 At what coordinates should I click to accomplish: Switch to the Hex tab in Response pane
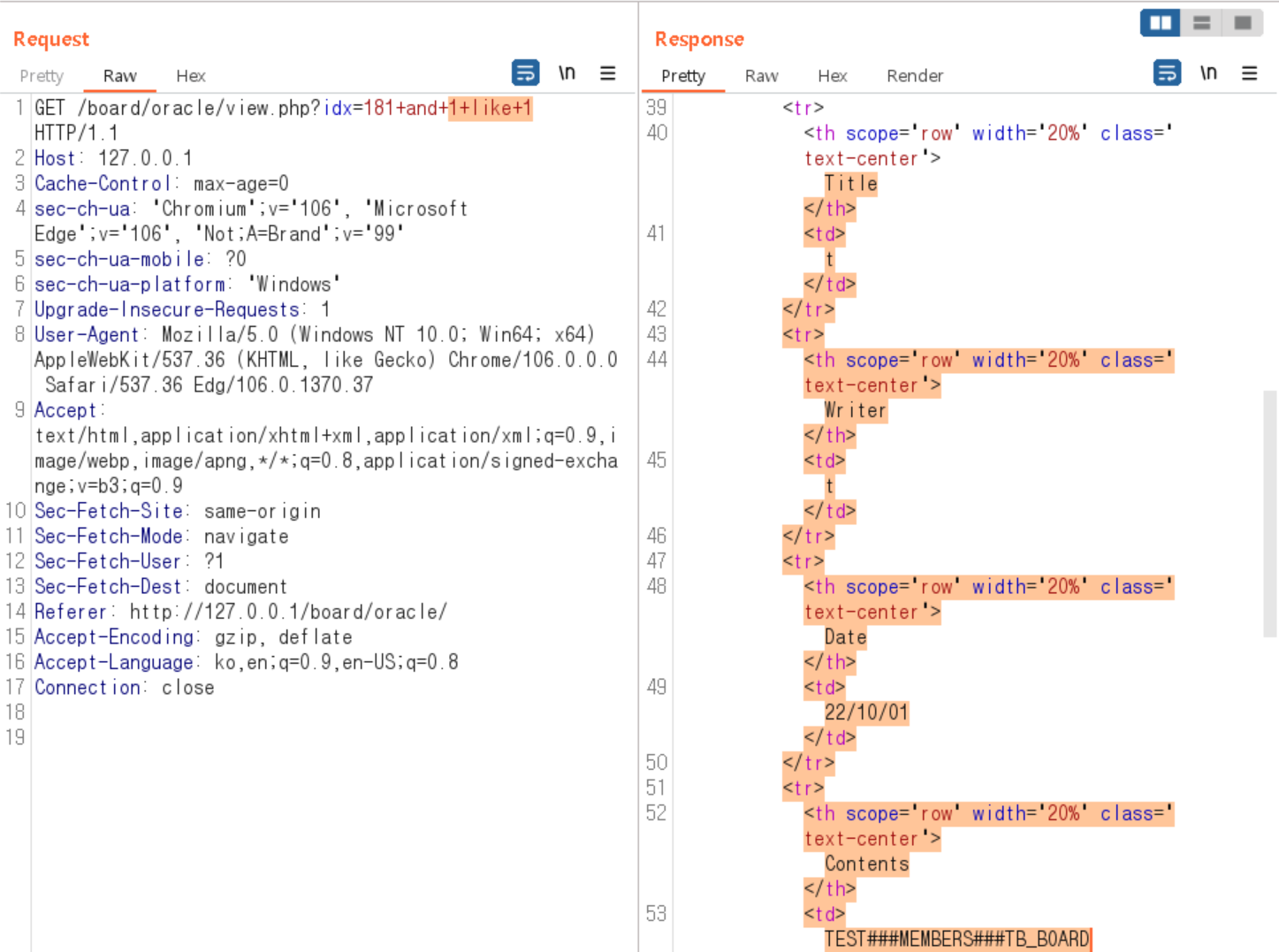tap(833, 76)
